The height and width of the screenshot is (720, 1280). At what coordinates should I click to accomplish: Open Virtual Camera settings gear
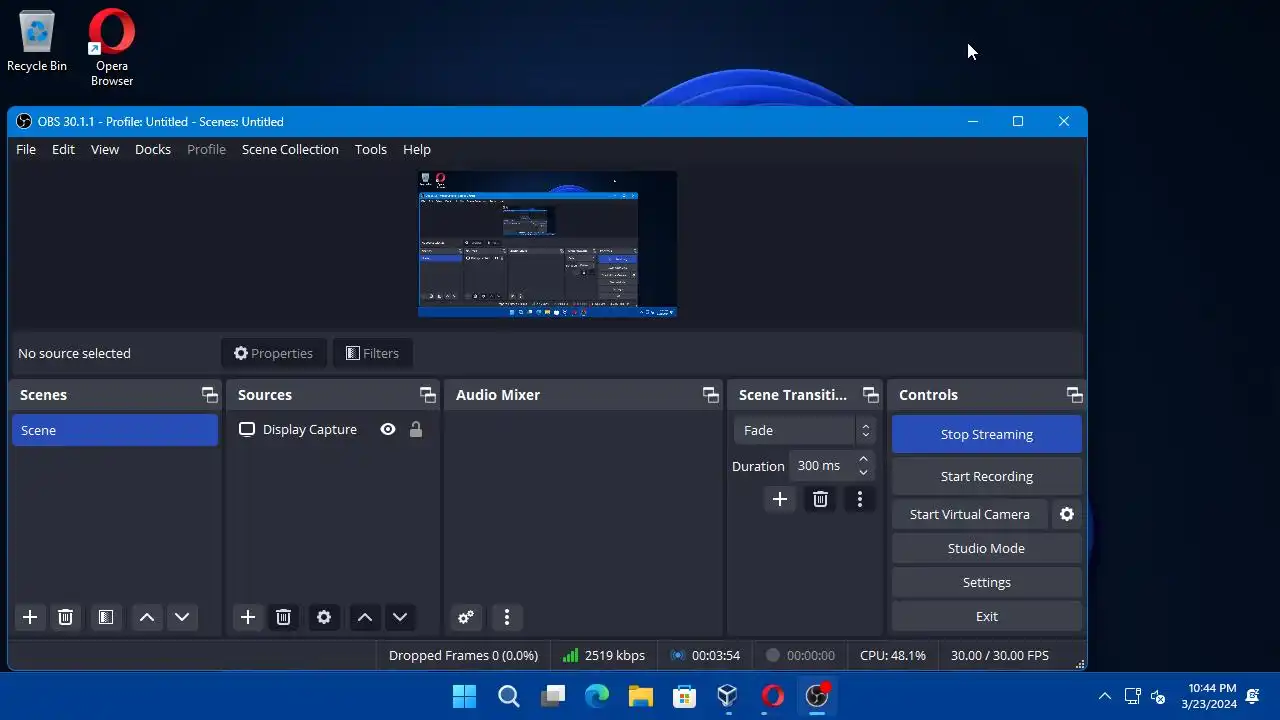(x=1067, y=514)
